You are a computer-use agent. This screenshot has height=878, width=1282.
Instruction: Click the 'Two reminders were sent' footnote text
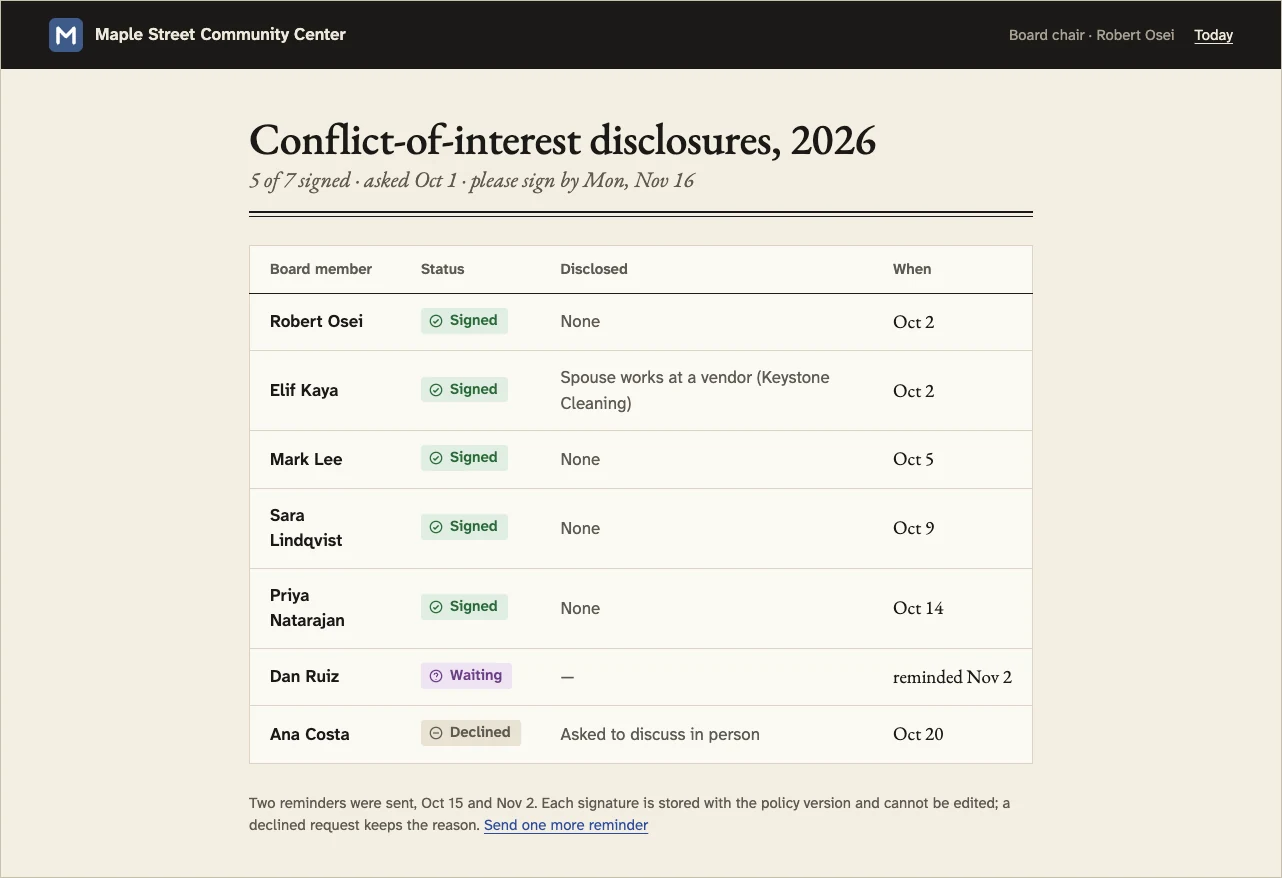pos(630,814)
